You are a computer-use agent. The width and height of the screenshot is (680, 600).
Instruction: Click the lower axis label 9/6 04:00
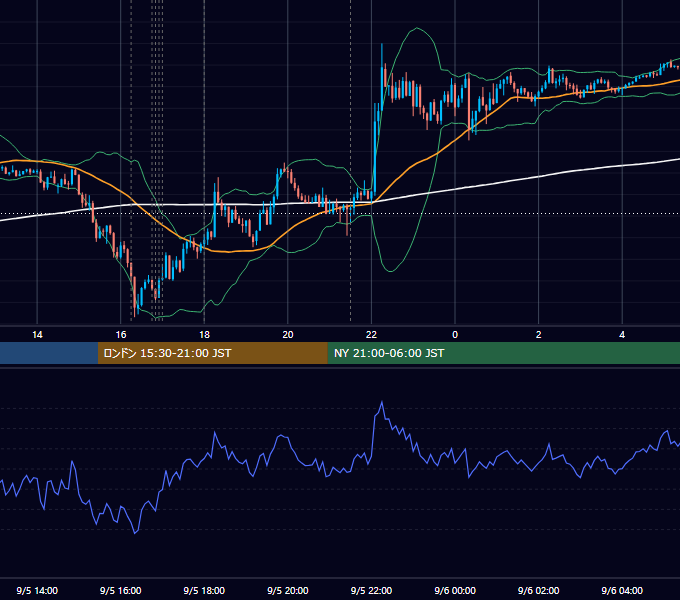(x=622, y=590)
